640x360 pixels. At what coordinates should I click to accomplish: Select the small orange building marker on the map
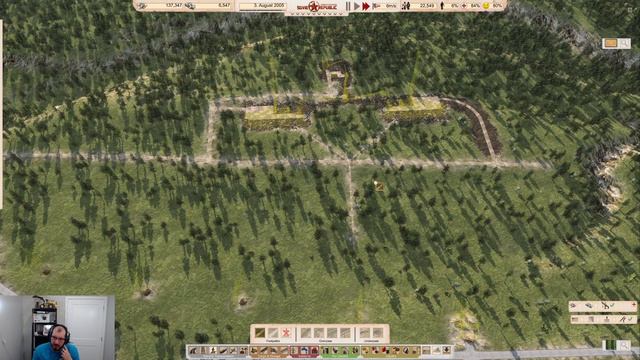(379, 186)
